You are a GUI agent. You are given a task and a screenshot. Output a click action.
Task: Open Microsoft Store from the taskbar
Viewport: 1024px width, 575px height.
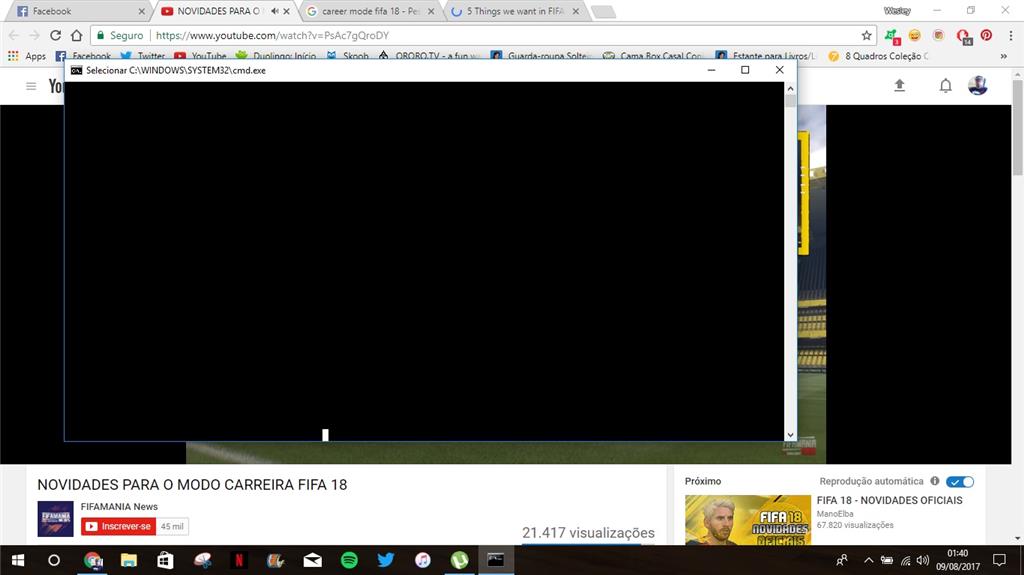pyautogui.click(x=165, y=560)
